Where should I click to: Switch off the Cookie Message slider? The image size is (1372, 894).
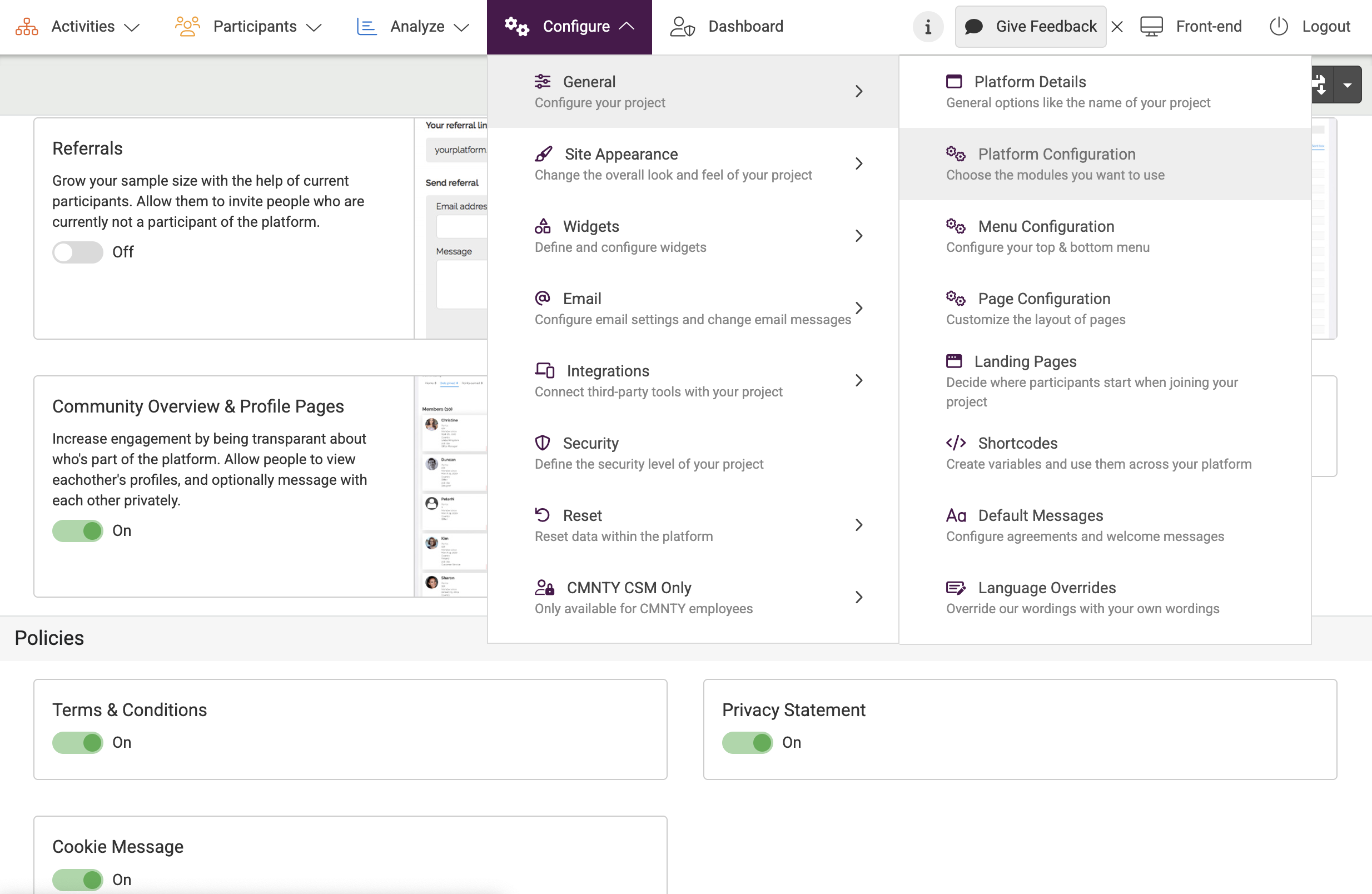77,879
